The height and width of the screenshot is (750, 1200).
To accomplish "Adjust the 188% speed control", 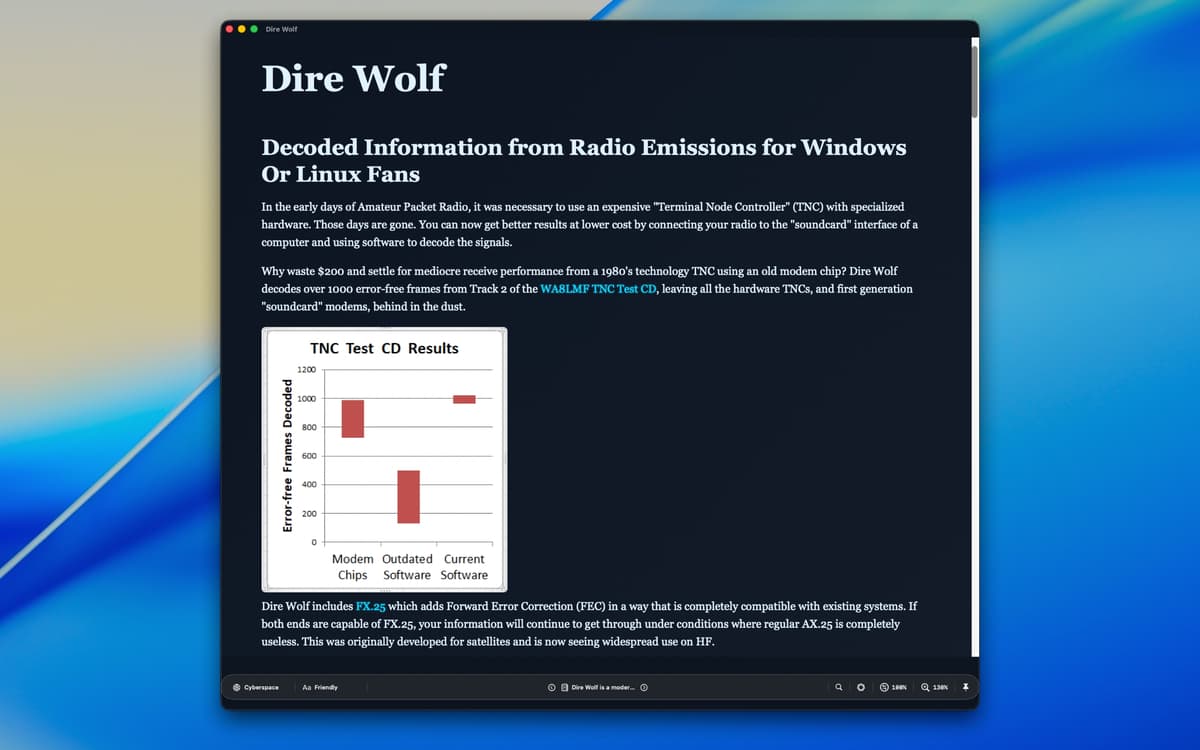I will coord(893,688).
